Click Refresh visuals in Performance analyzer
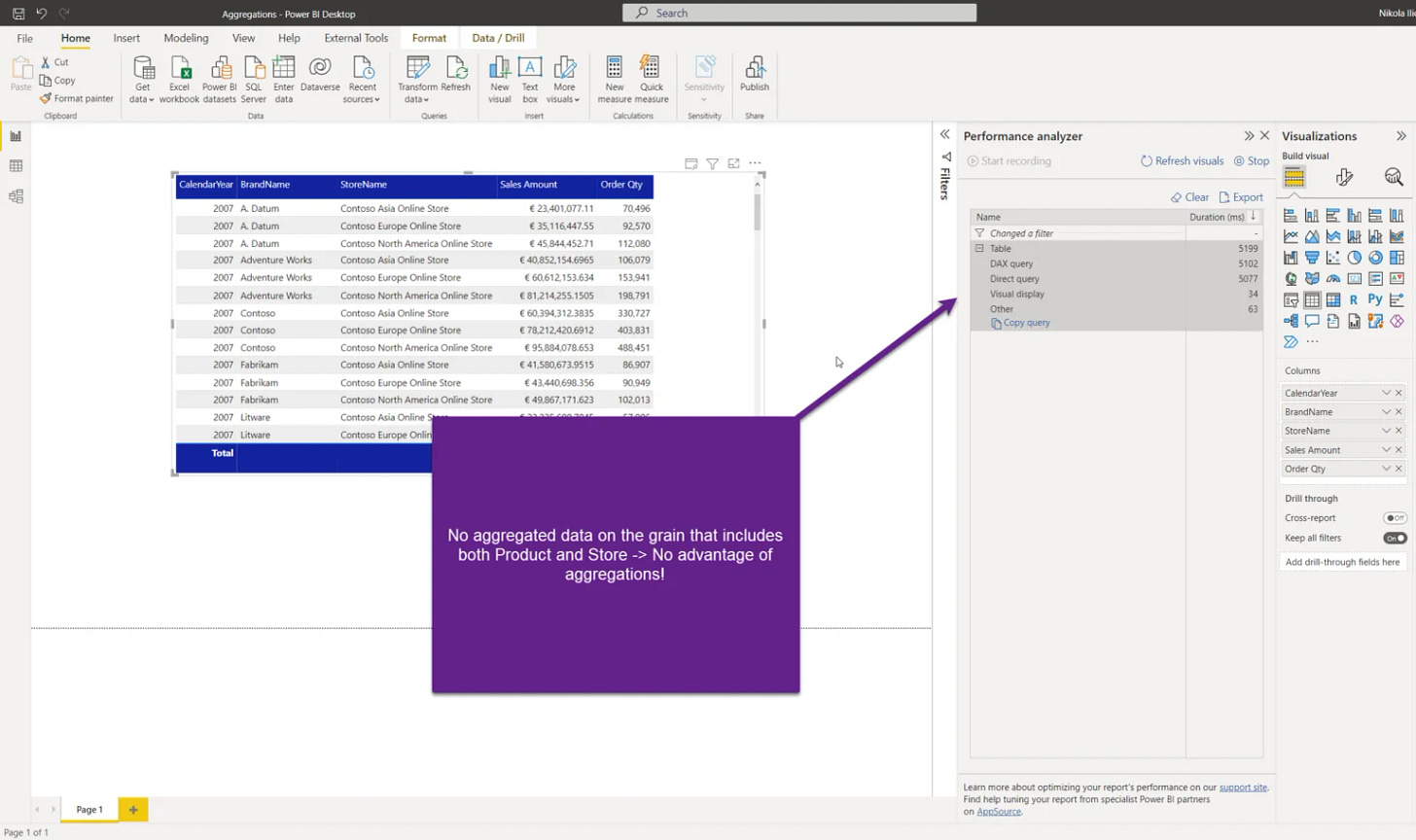The height and width of the screenshot is (840, 1416). 1182,161
